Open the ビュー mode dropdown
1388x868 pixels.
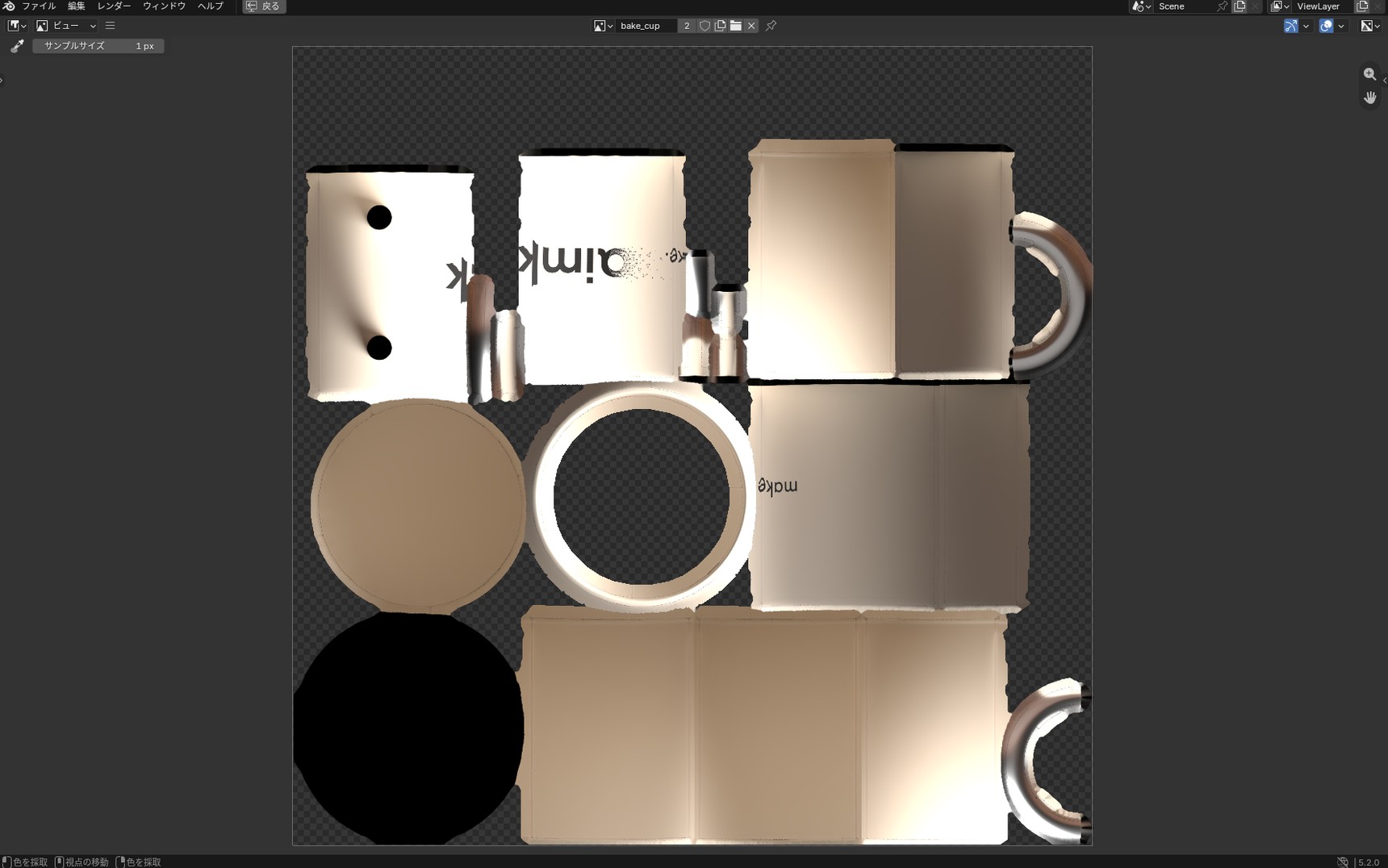click(66, 26)
